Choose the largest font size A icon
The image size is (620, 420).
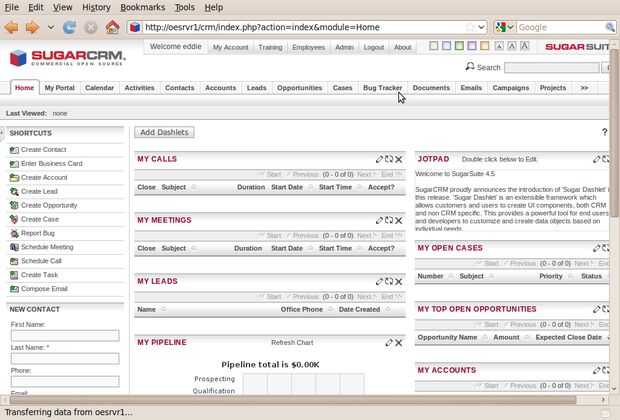tap(524, 46)
